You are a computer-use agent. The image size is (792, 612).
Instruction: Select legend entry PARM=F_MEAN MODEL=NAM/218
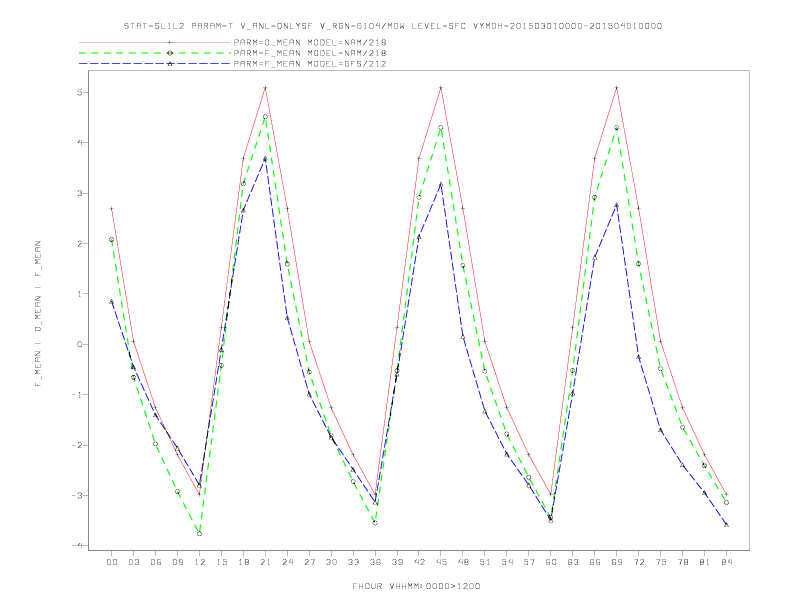[x=310, y=53]
